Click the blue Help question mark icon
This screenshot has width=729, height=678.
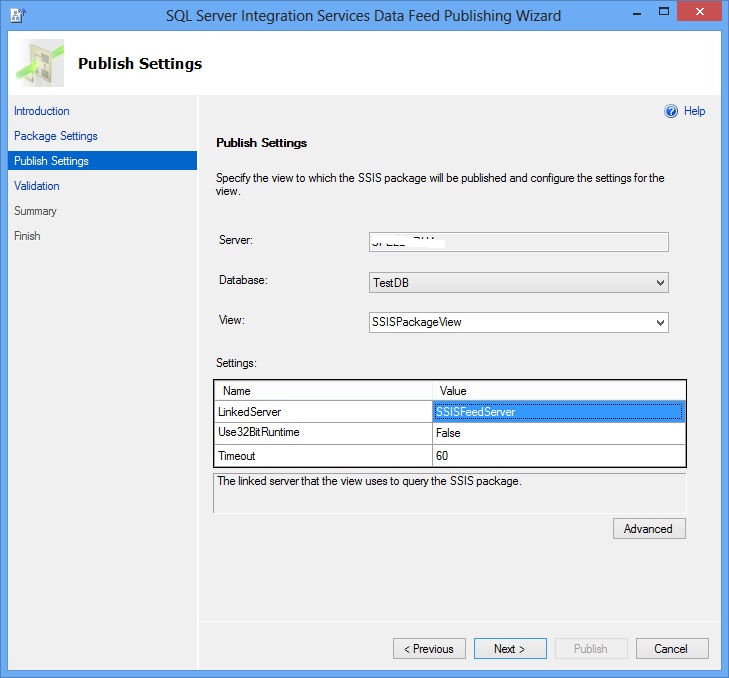[671, 112]
